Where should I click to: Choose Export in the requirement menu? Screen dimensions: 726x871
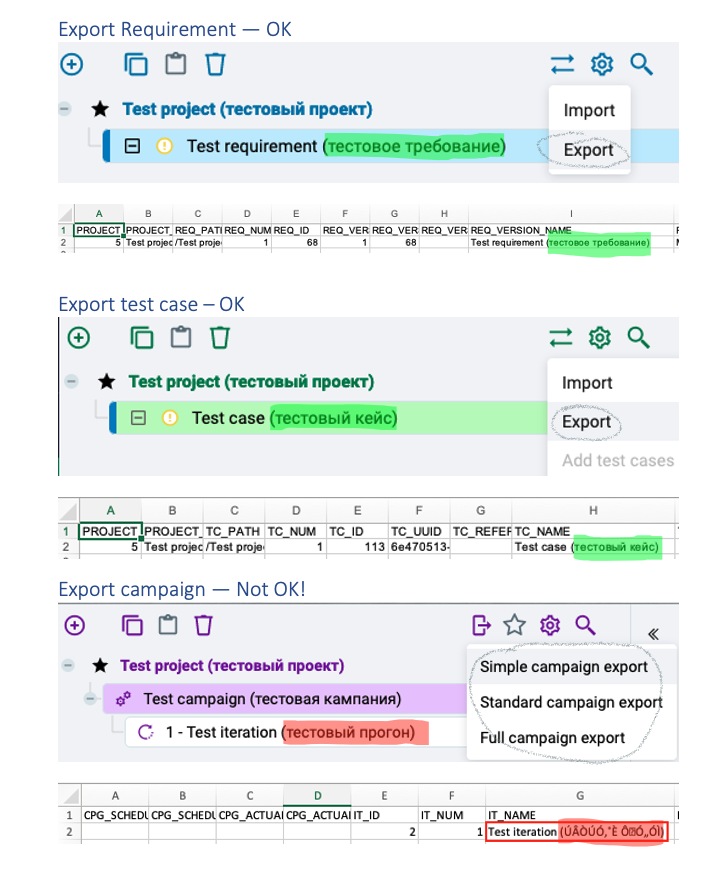click(x=589, y=150)
